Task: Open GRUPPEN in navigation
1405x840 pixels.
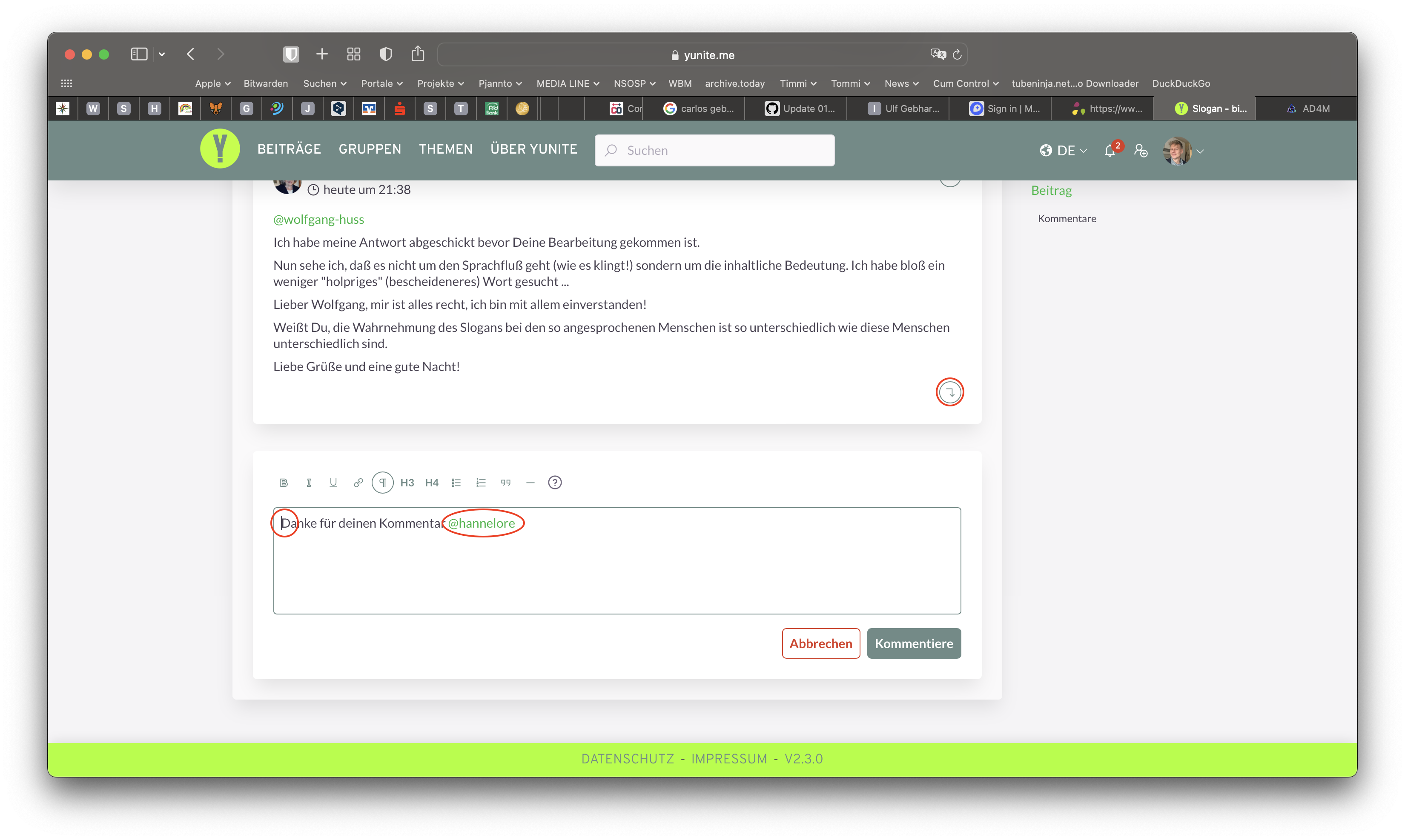Action: coord(370,149)
